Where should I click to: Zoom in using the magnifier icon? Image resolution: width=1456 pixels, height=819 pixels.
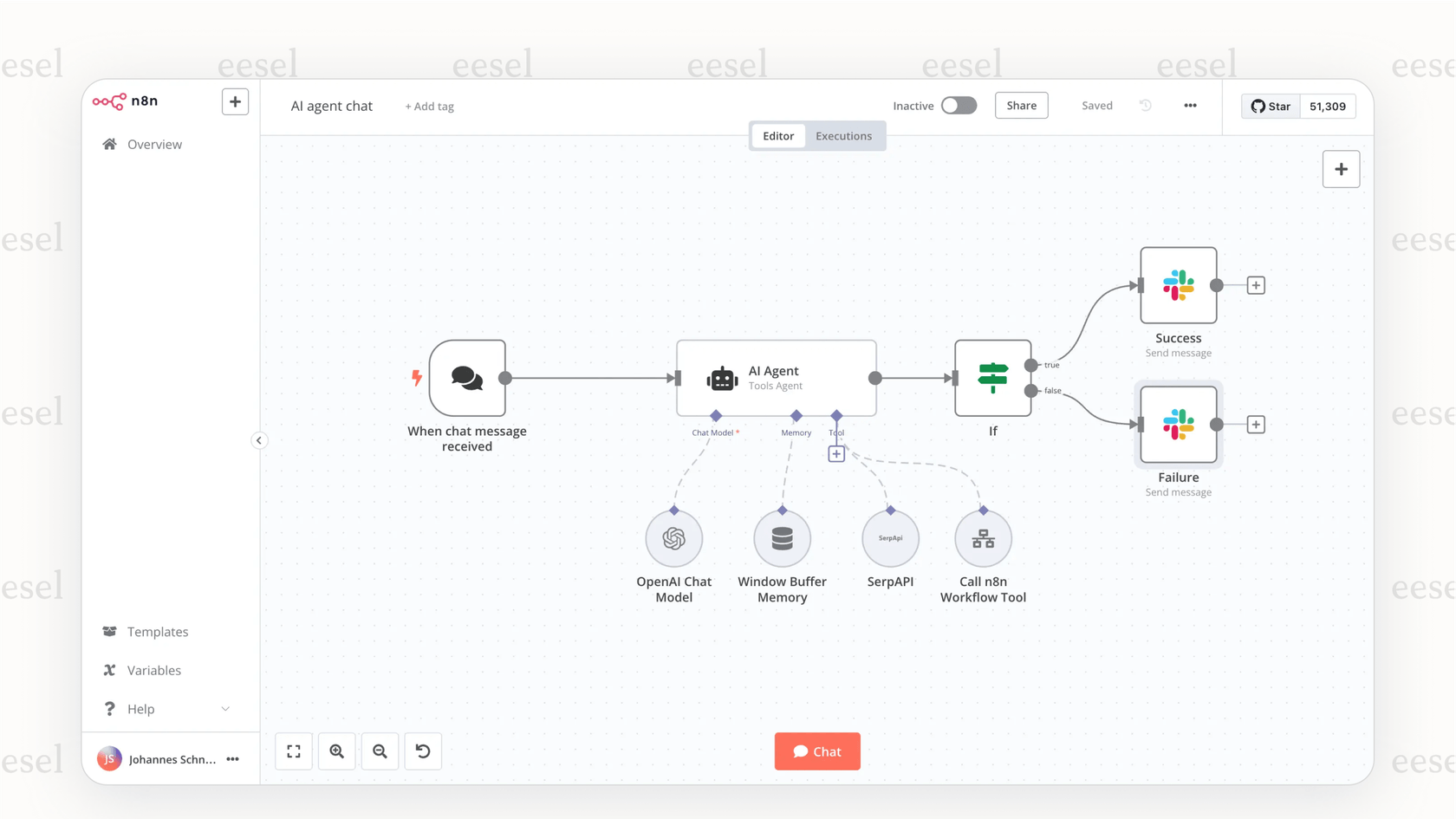coord(336,751)
